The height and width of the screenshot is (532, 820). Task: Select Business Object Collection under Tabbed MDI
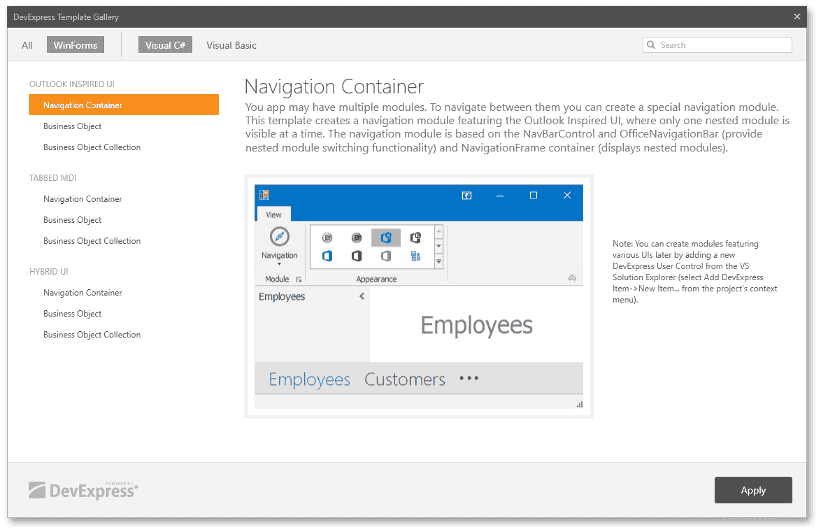92,241
